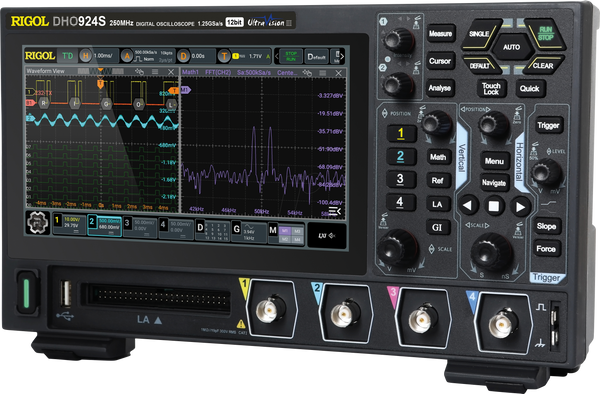Push the GI hardware key
600x394 pixels.
coord(437,227)
